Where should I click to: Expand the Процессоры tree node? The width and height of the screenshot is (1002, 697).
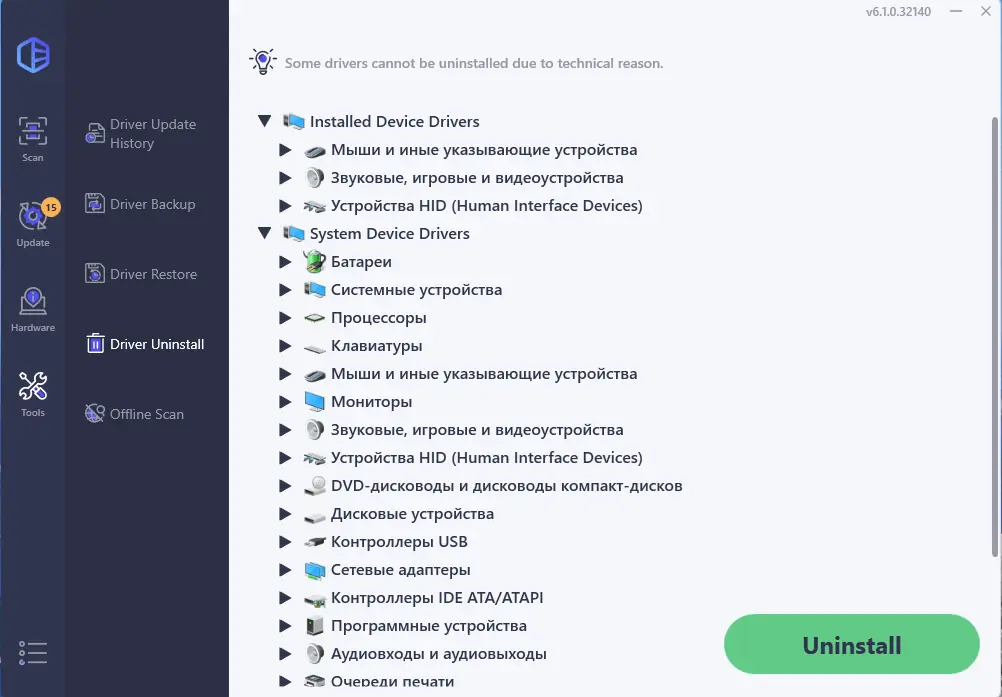click(287, 318)
